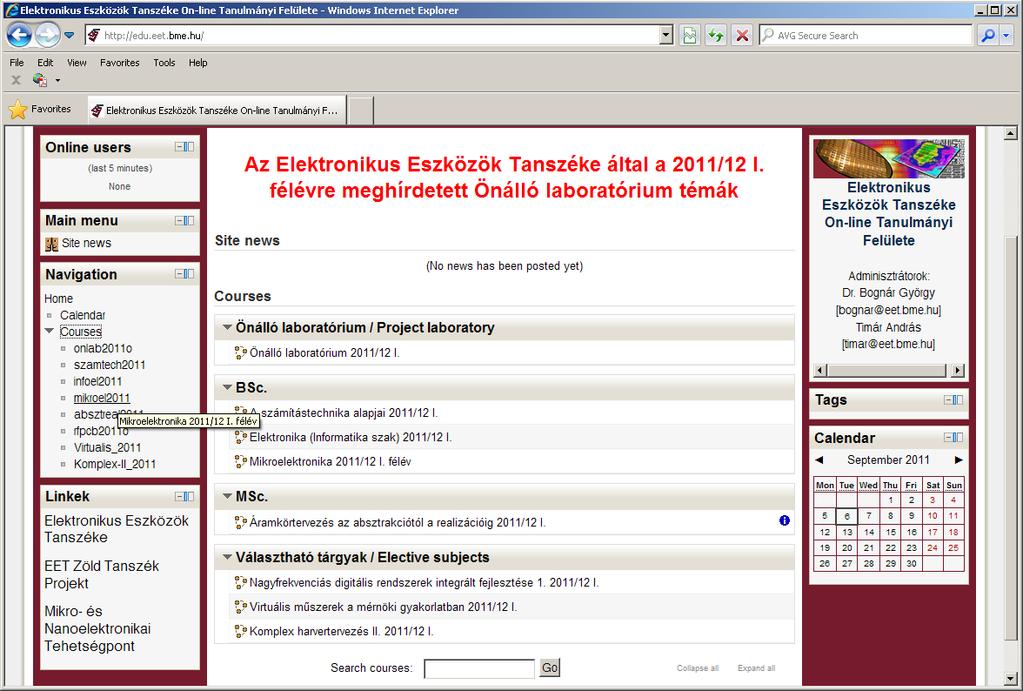Open a new blank tab

(361, 110)
